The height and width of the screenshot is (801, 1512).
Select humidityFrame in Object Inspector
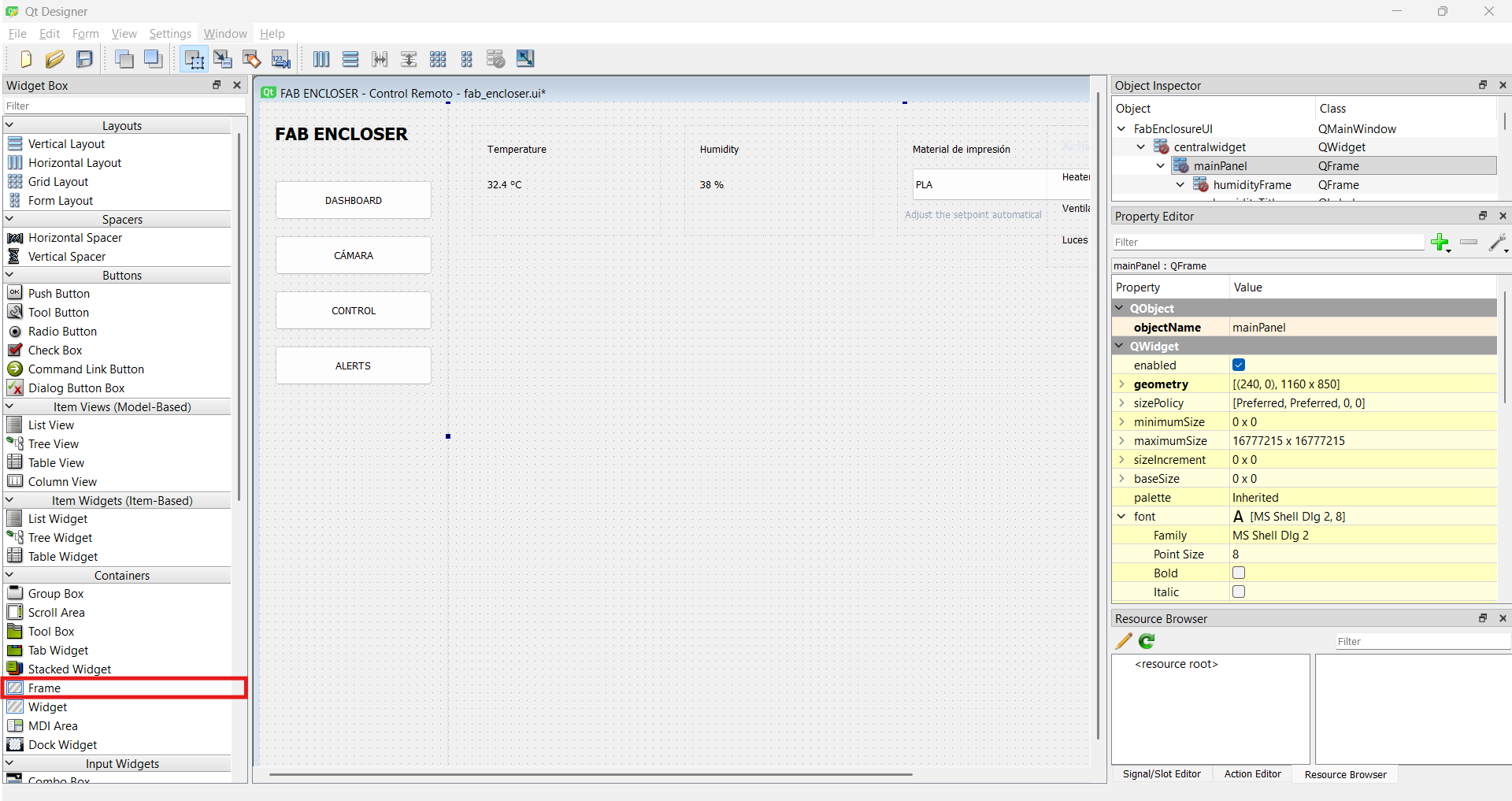click(1252, 184)
